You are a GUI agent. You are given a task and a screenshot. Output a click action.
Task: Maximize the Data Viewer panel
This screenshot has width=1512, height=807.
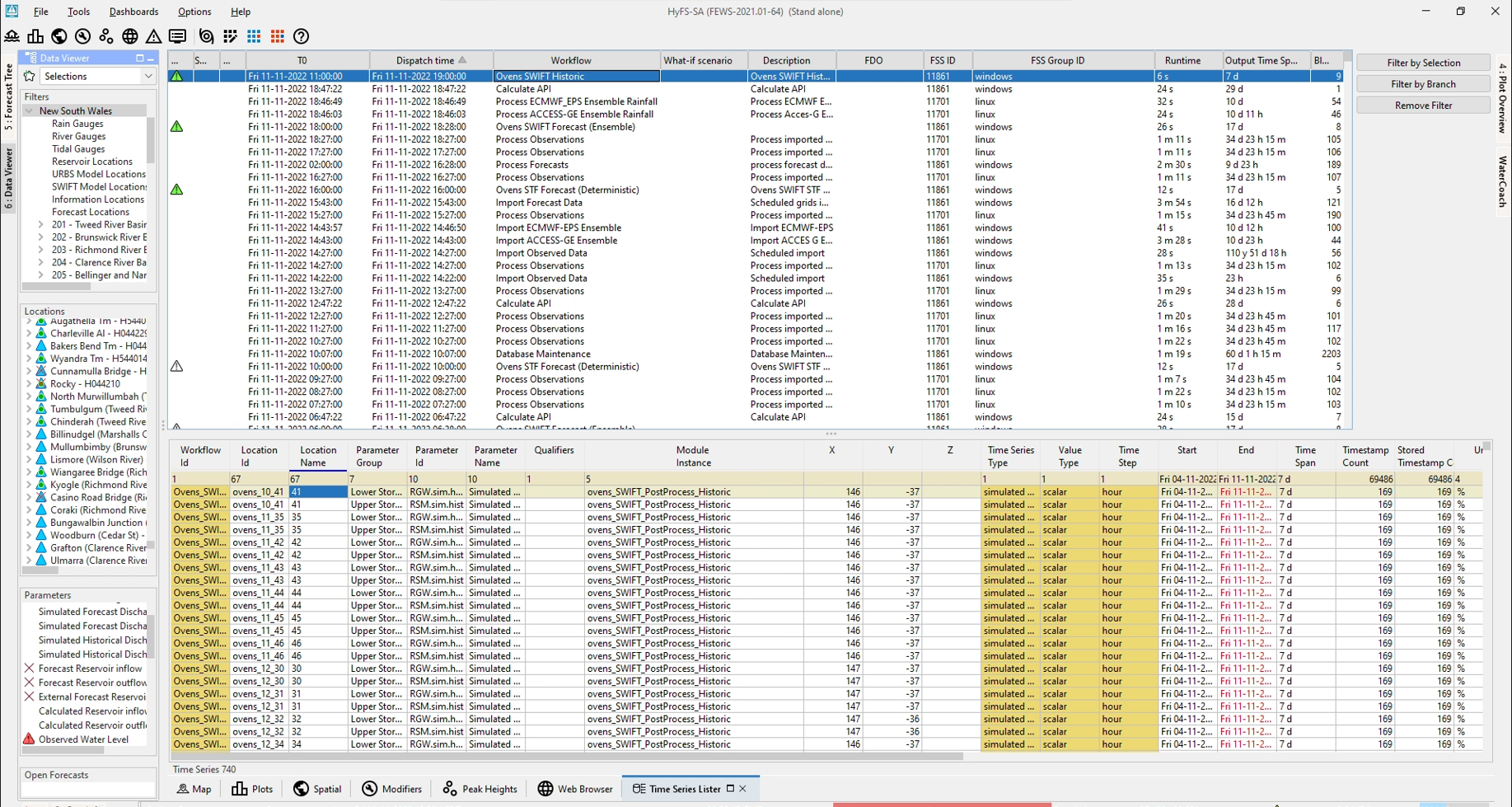point(139,59)
